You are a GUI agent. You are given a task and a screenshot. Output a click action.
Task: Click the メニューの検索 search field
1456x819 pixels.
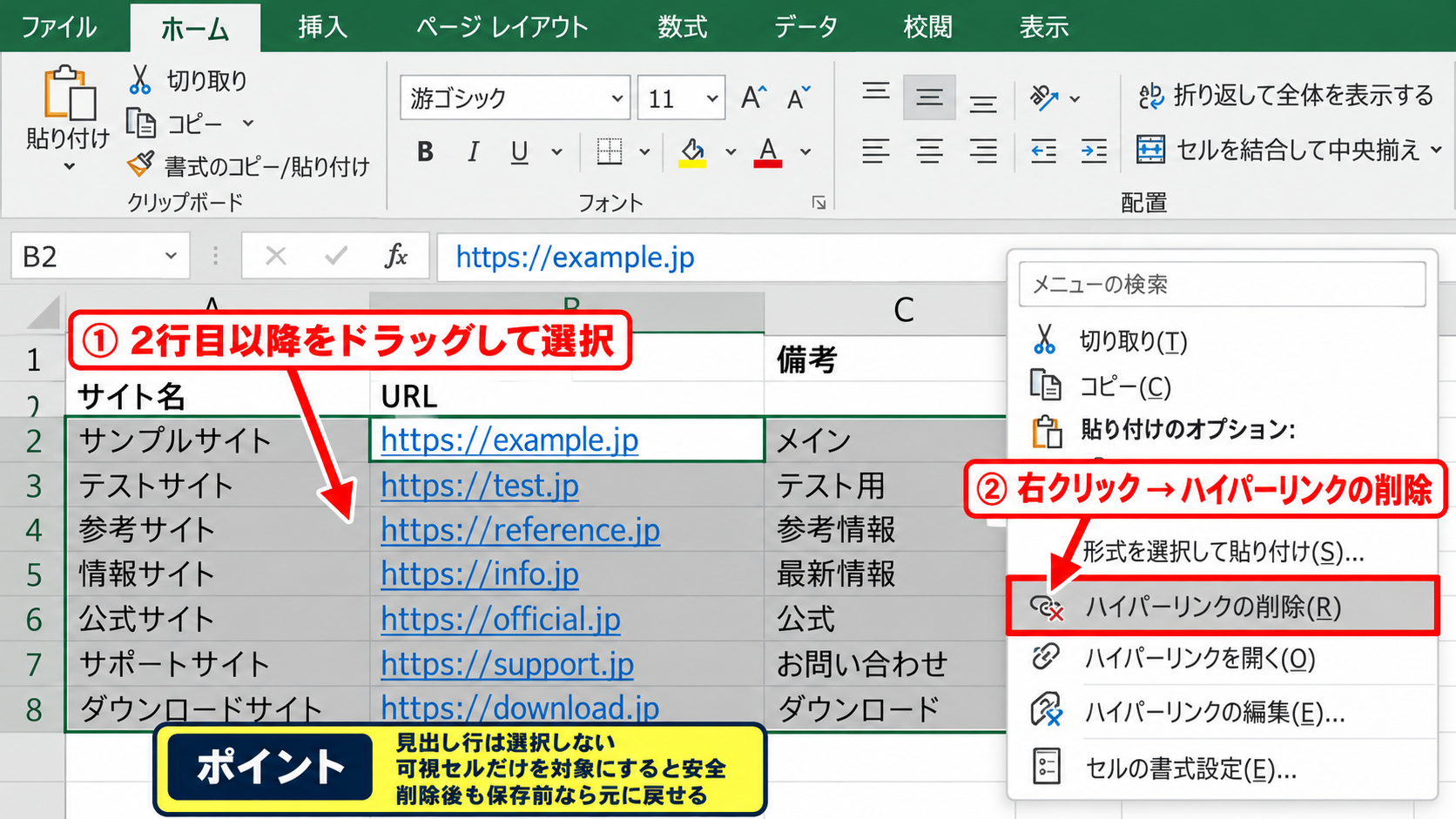click(1222, 285)
